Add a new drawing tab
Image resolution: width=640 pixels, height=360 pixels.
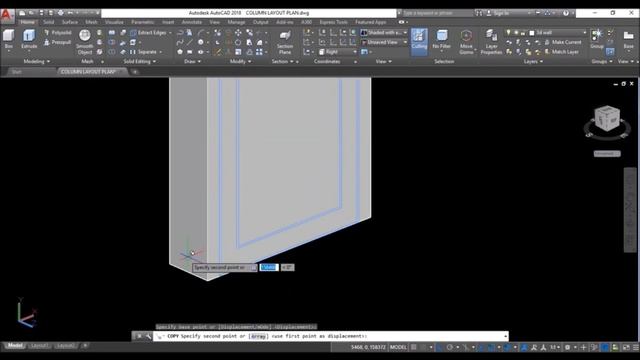pos(135,72)
